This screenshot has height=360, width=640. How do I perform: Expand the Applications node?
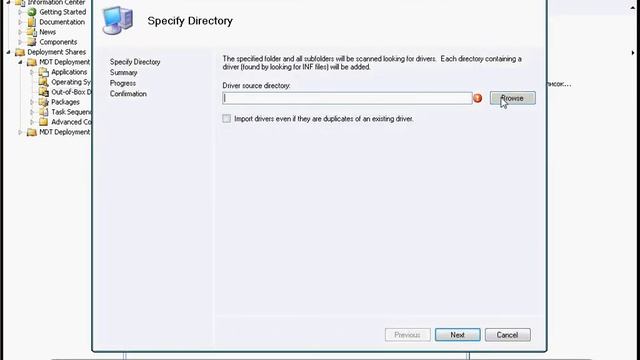pos(32,72)
